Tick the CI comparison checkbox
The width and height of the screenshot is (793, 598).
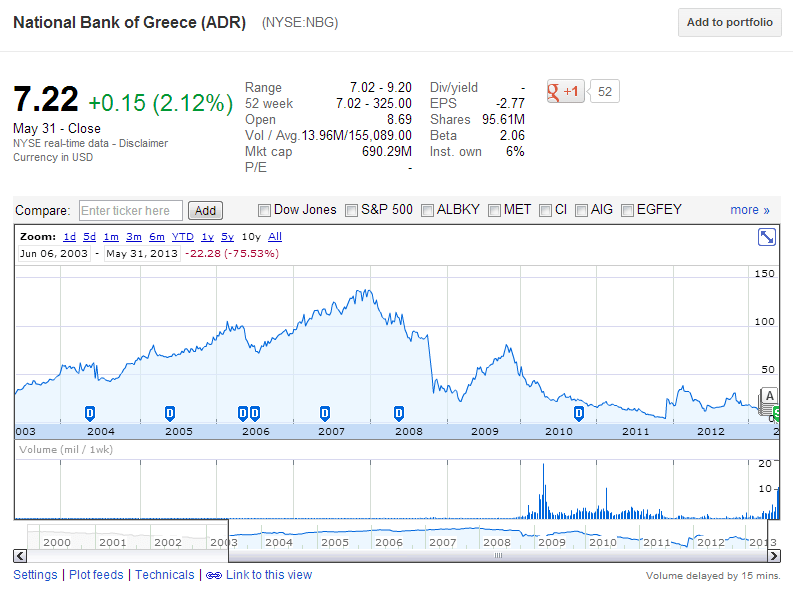pyautogui.click(x=545, y=210)
